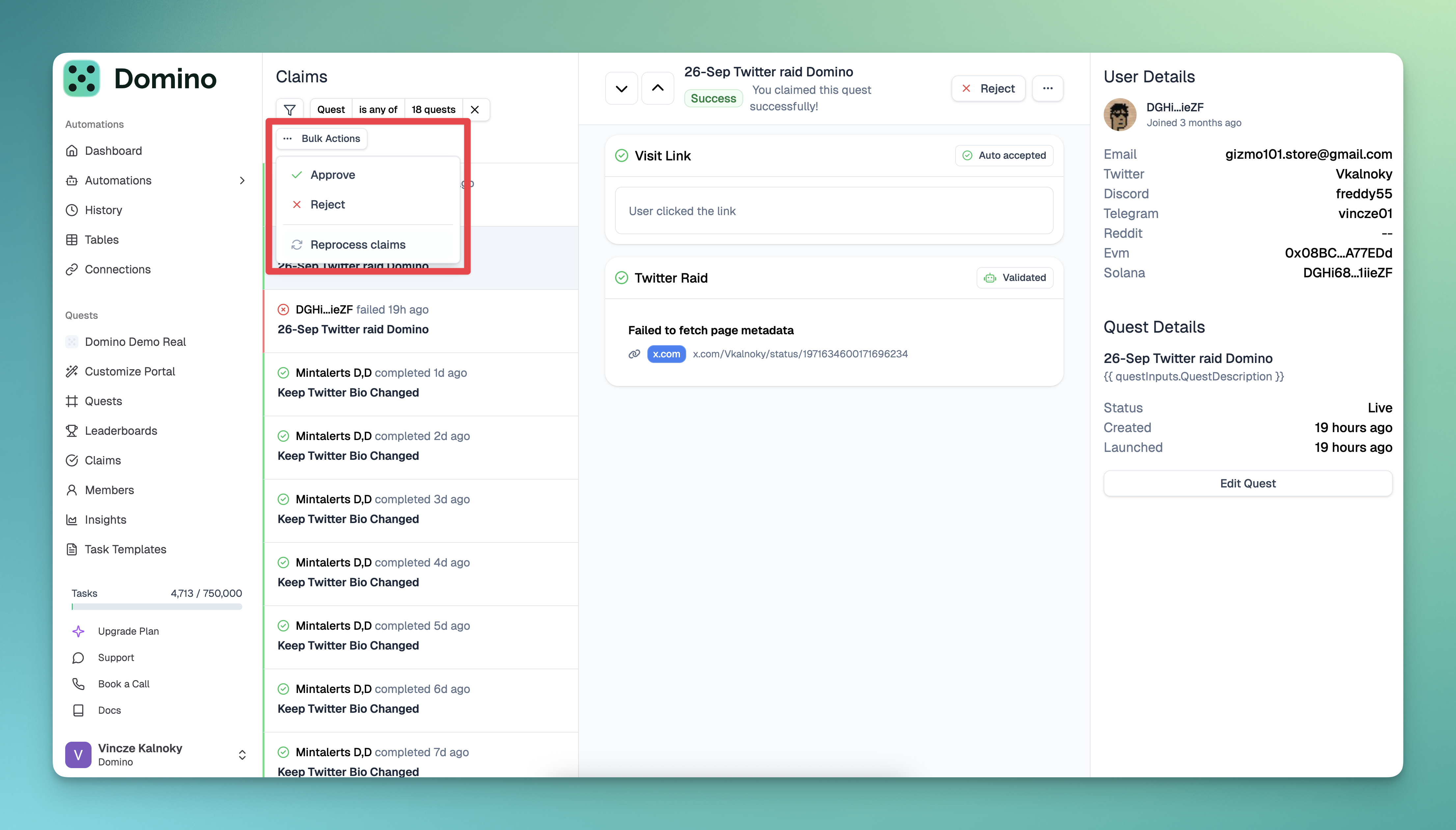Screen dimensions: 1456x830
Task: Open Task Templates in sidebar
Action: tap(125, 549)
